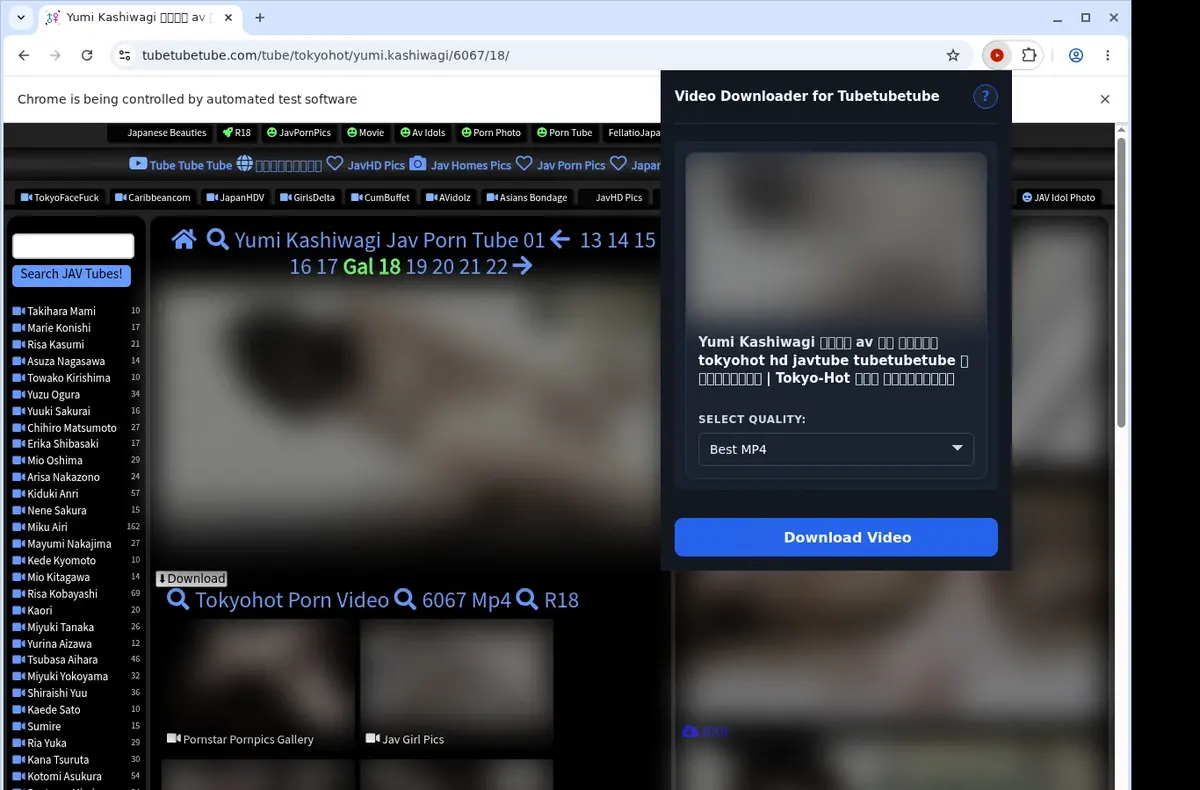Go to previous gallery with left arrow
Screen dimensions: 1200x790
tap(560, 239)
